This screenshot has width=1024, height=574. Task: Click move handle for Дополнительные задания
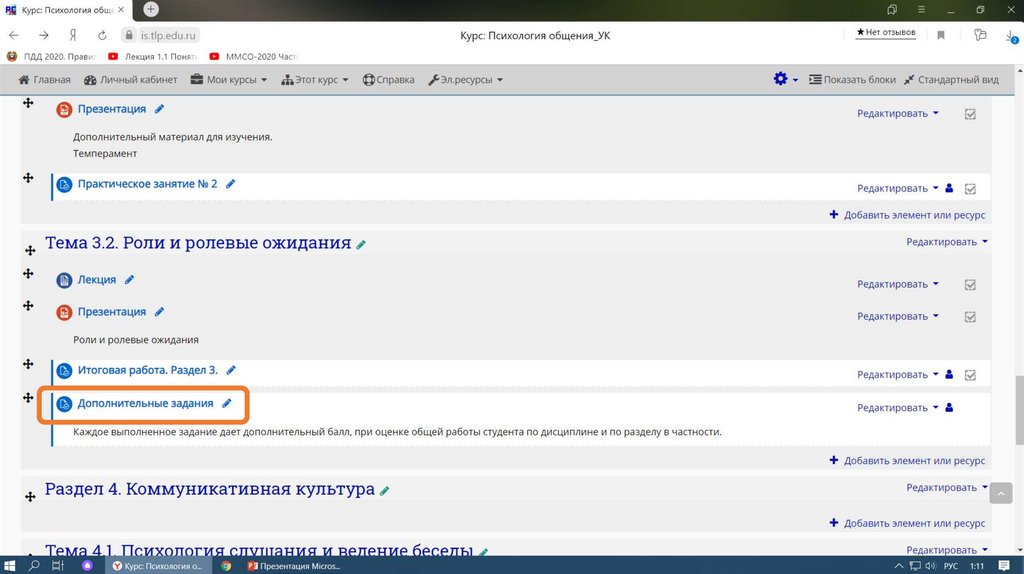pyautogui.click(x=28, y=398)
